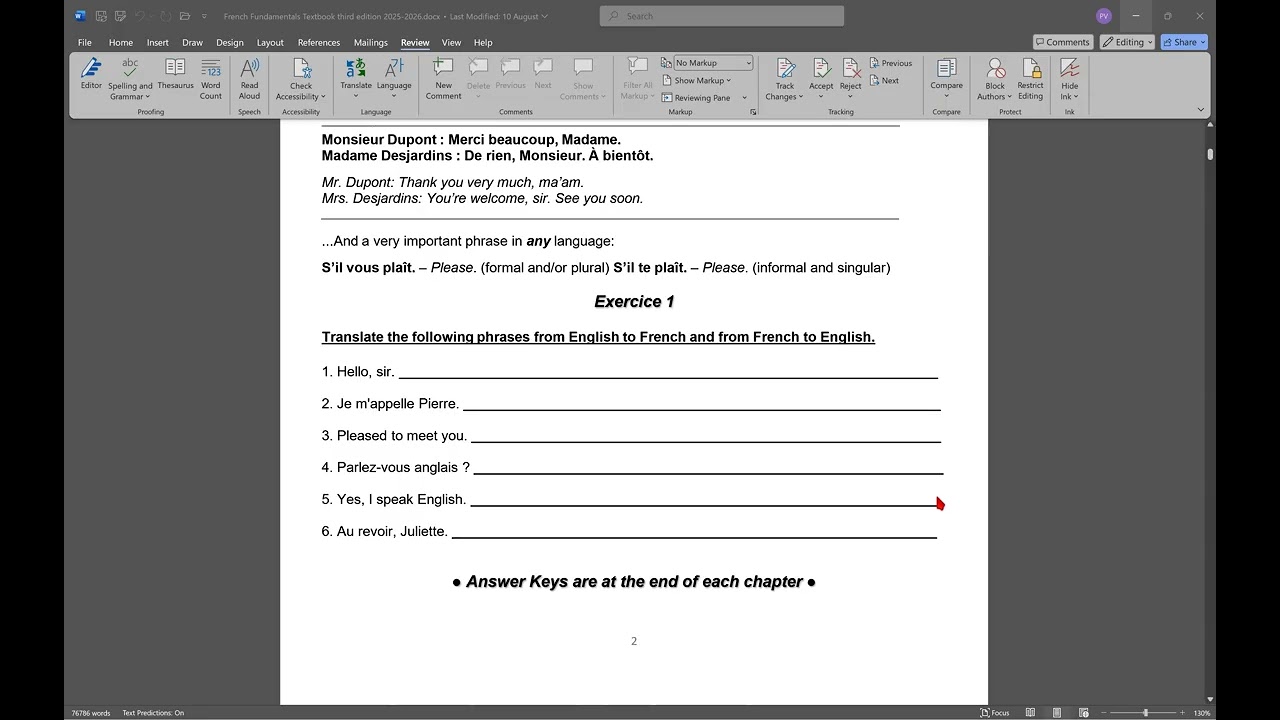1280x720 pixels.
Task: Switch to the Insert tab
Action: 157,43
